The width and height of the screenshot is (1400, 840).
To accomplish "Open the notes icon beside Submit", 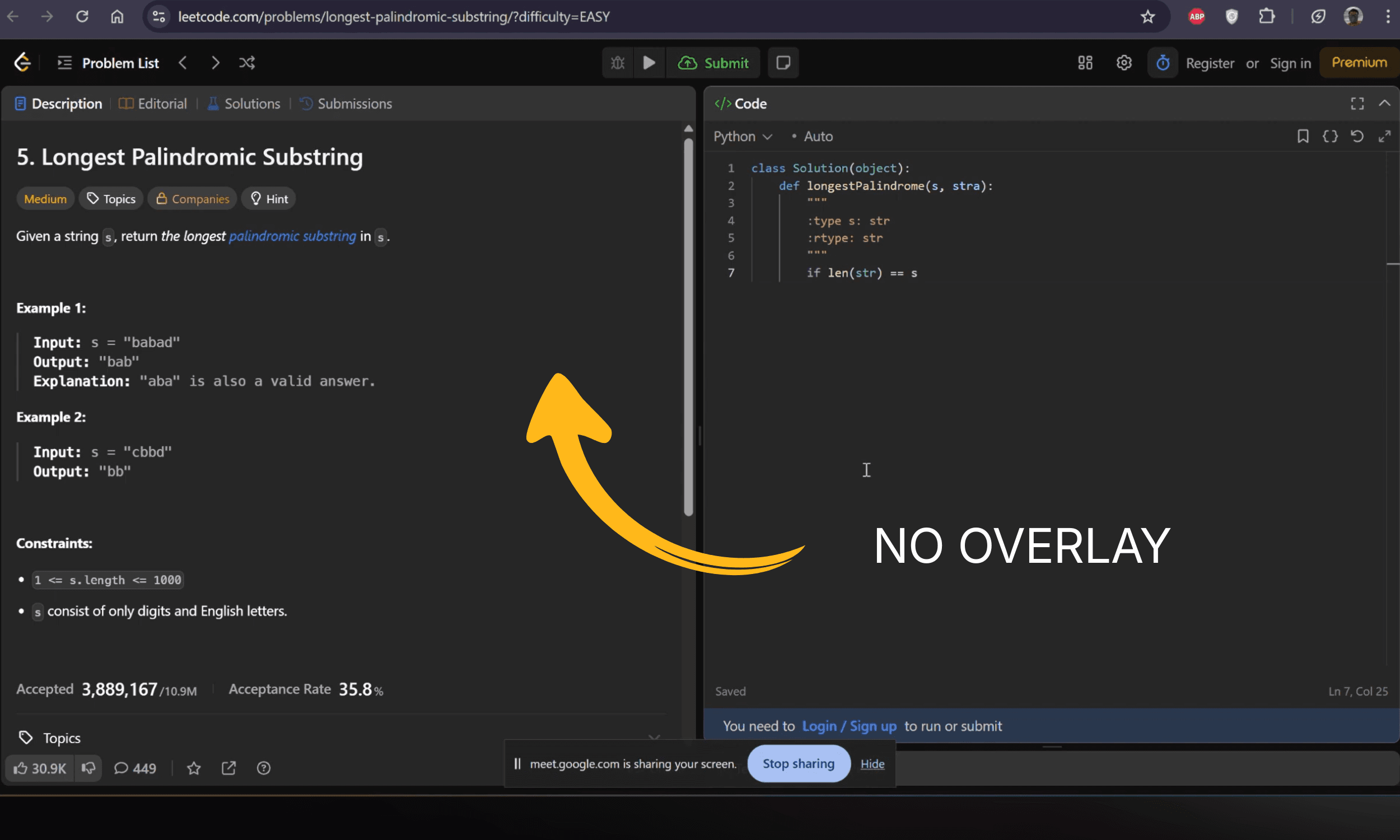I will coord(783,63).
